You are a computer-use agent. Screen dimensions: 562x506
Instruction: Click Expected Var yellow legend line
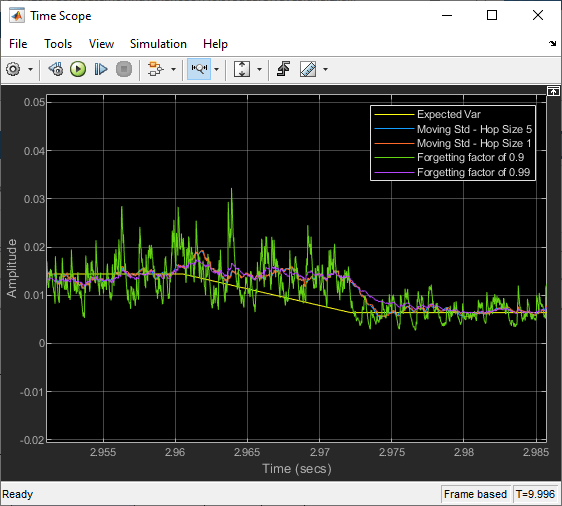click(x=394, y=115)
